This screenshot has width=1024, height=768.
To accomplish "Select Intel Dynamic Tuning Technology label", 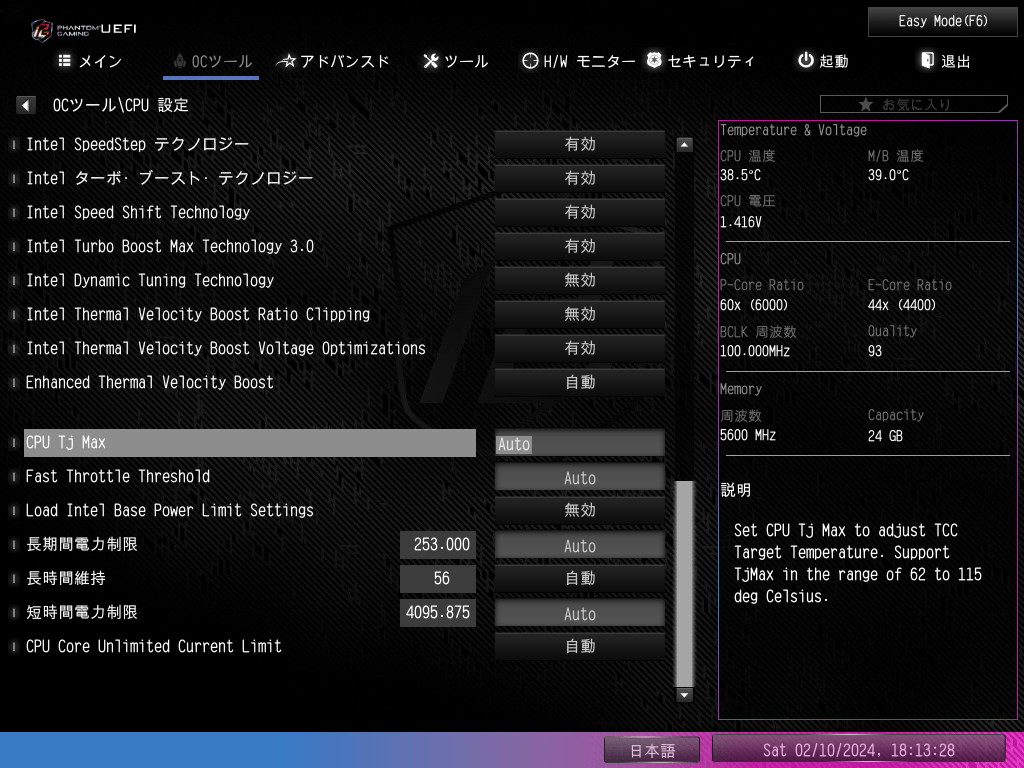I will pos(150,281).
